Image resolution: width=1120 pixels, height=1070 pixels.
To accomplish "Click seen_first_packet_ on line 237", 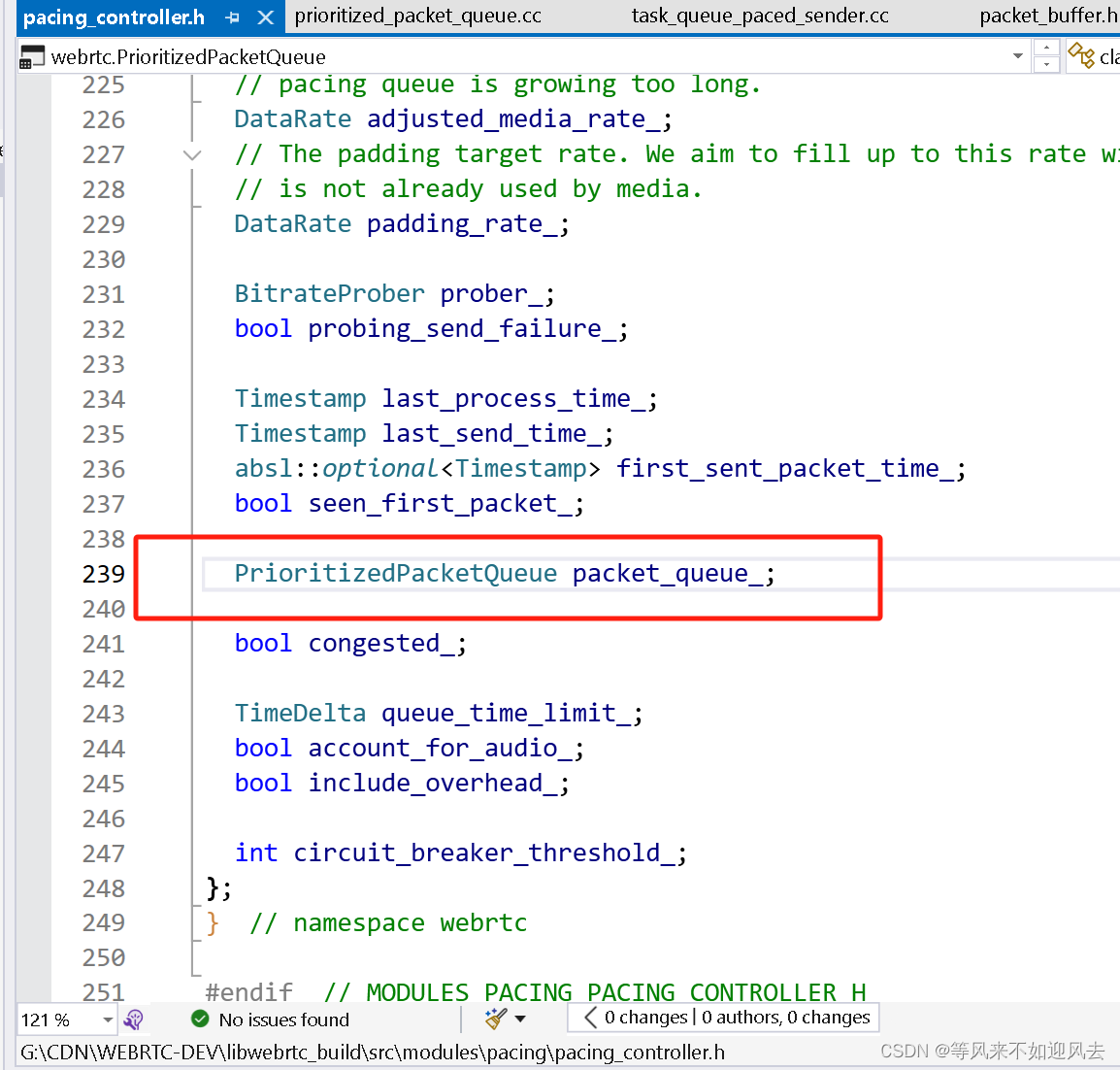I will pyautogui.click(x=440, y=504).
